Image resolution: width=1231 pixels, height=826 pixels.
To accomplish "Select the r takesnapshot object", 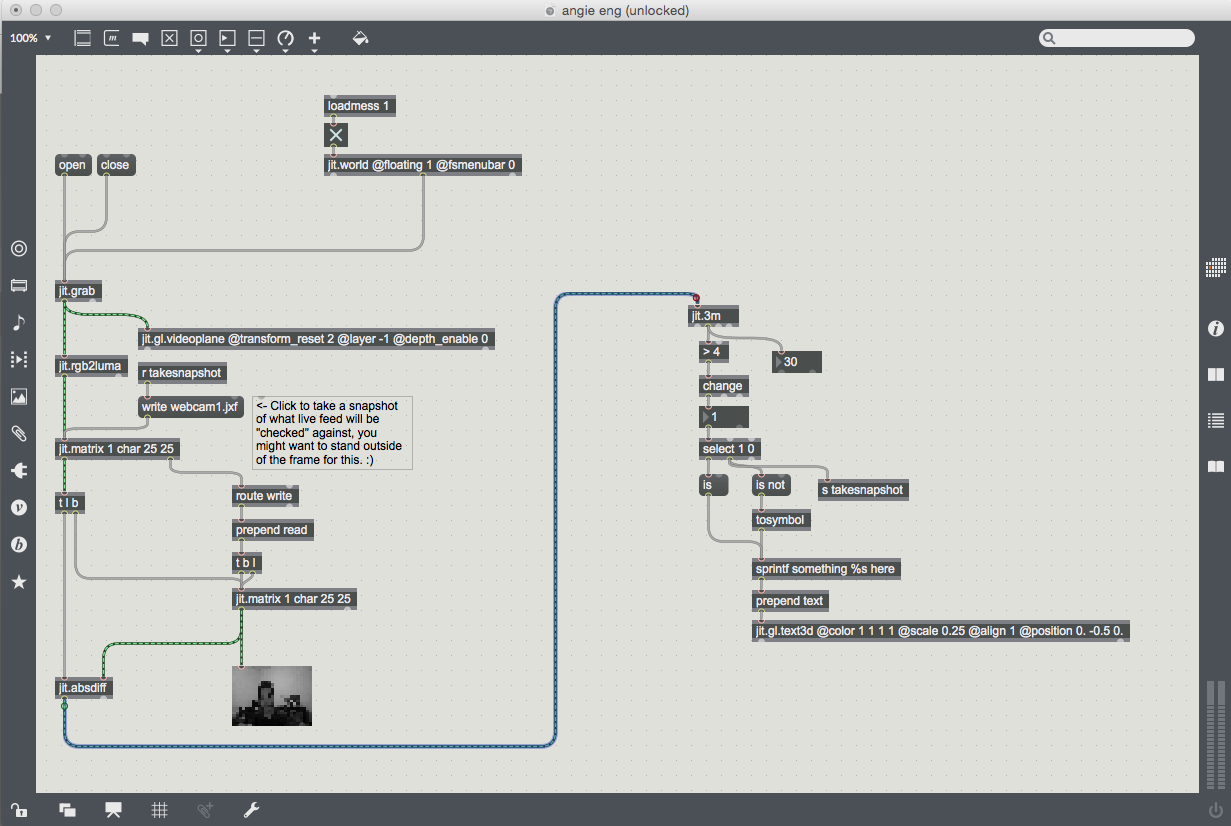I will 182,373.
